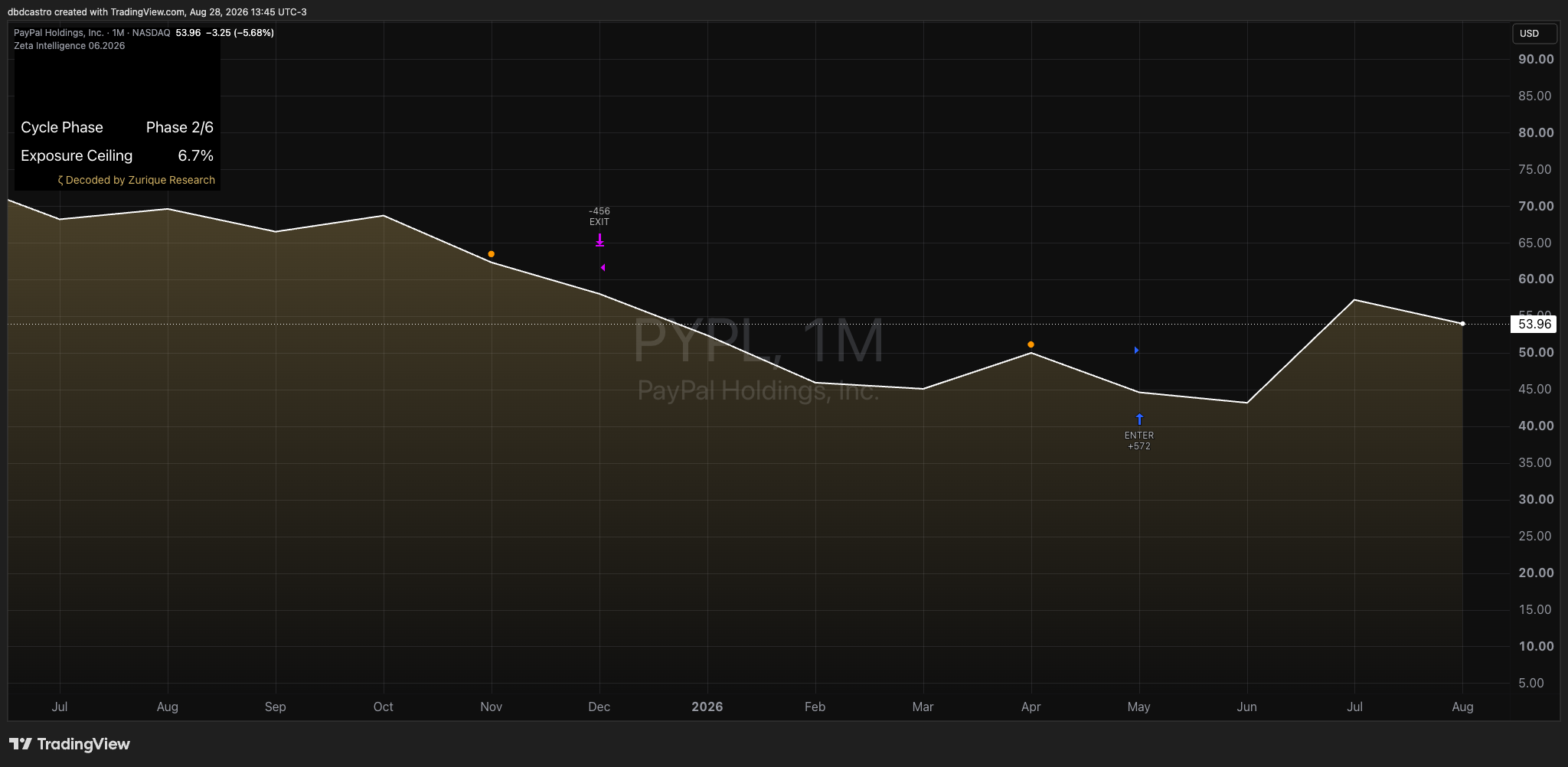Click the "40.00" price axis label

[x=1536, y=426]
